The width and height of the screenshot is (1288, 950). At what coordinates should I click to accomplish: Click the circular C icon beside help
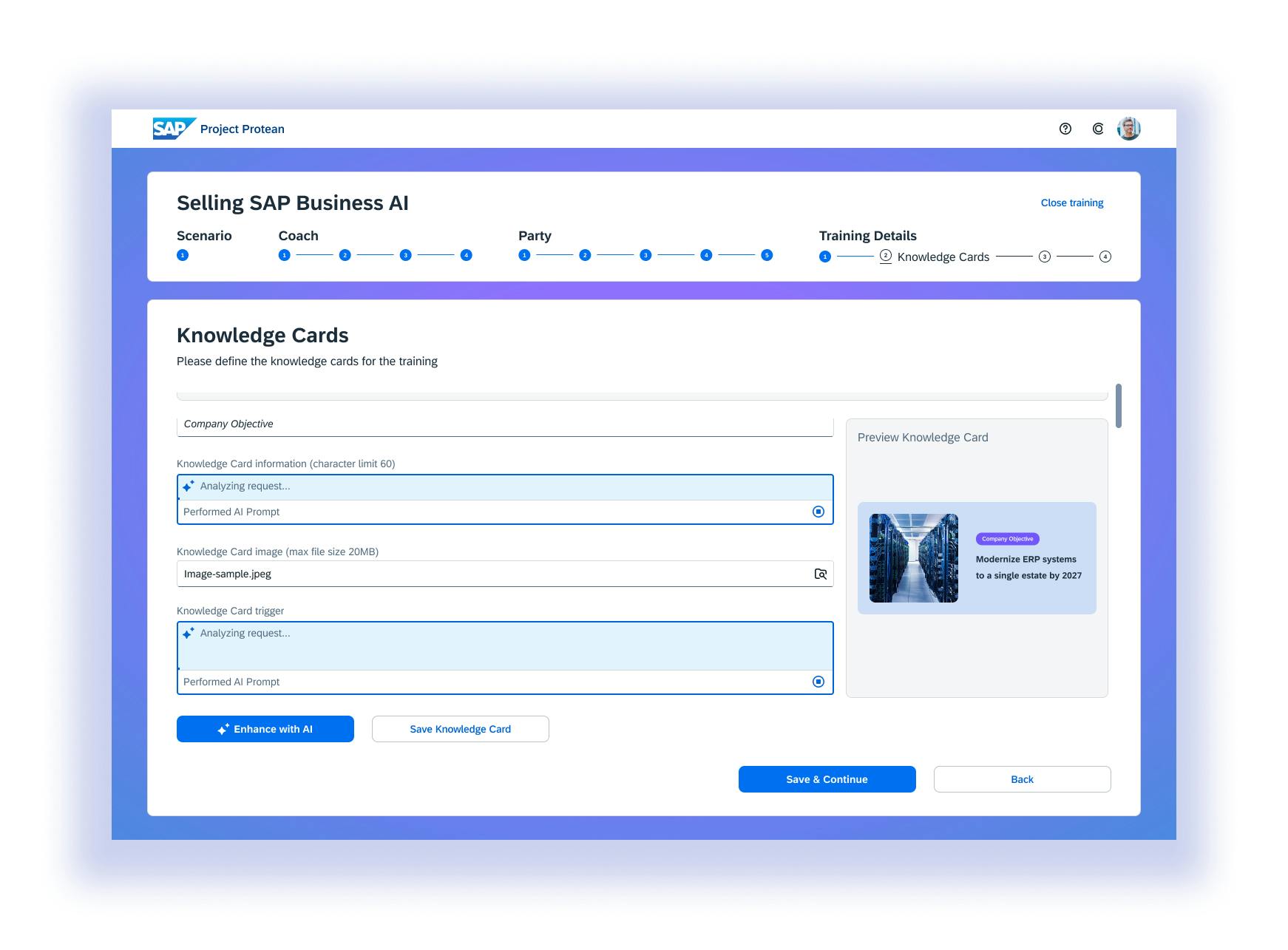1098,129
